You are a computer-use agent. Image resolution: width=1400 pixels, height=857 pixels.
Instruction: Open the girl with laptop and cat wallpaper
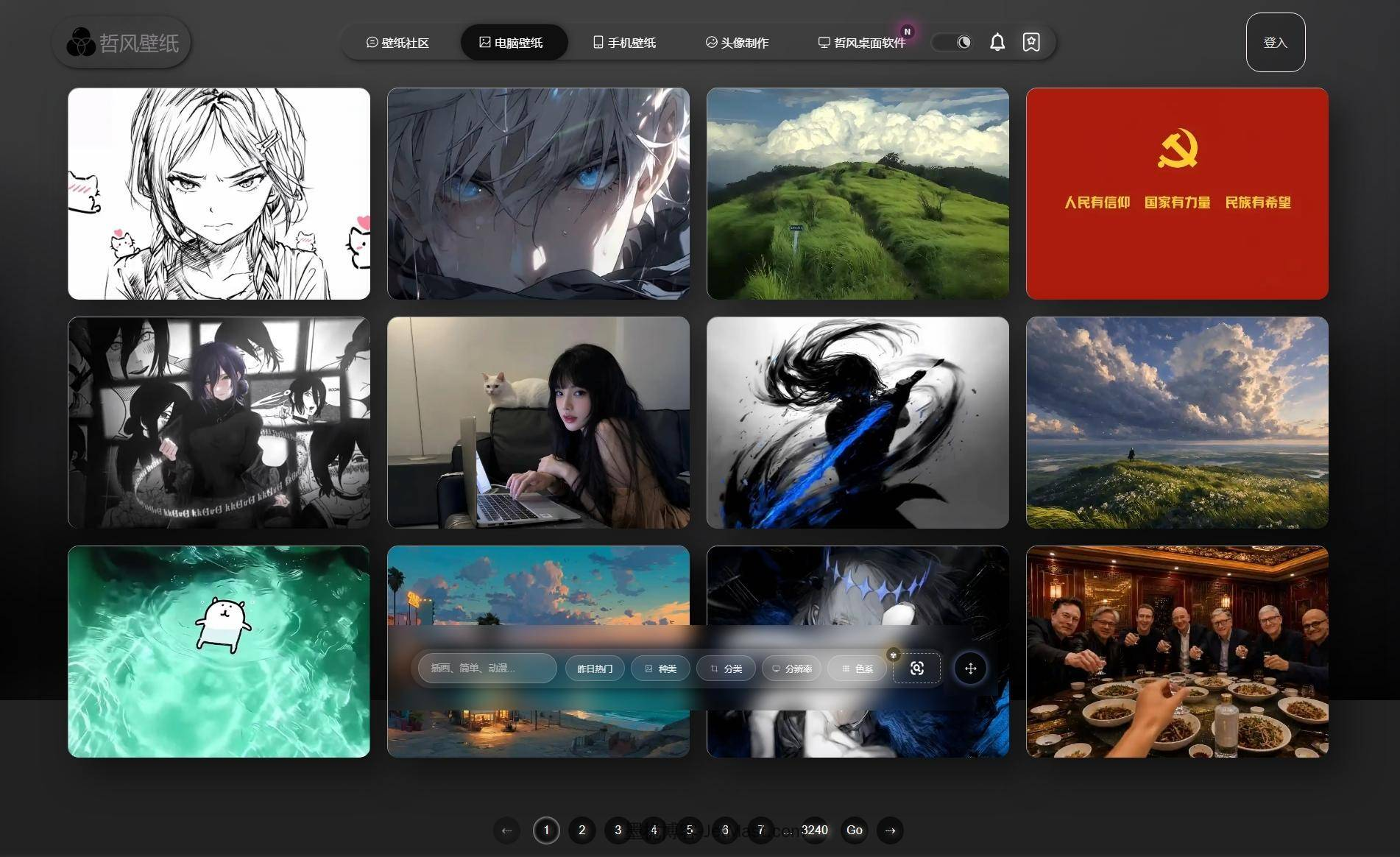click(538, 423)
